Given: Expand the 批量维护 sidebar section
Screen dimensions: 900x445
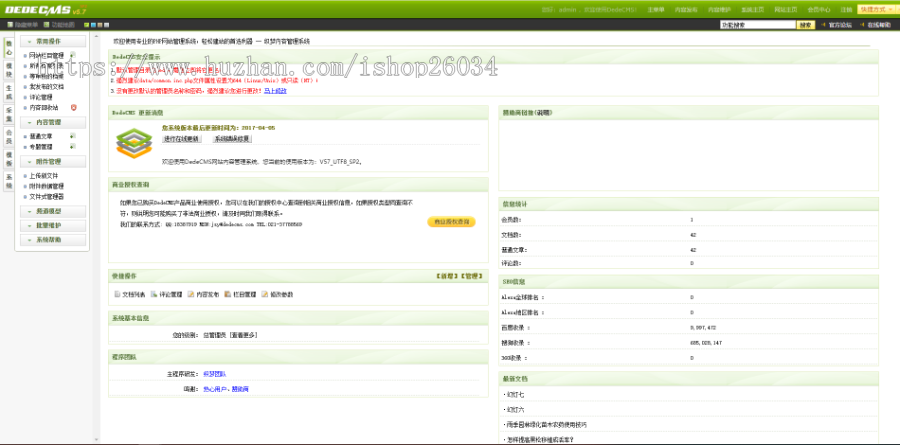Looking at the screenshot, I should [x=54, y=226].
